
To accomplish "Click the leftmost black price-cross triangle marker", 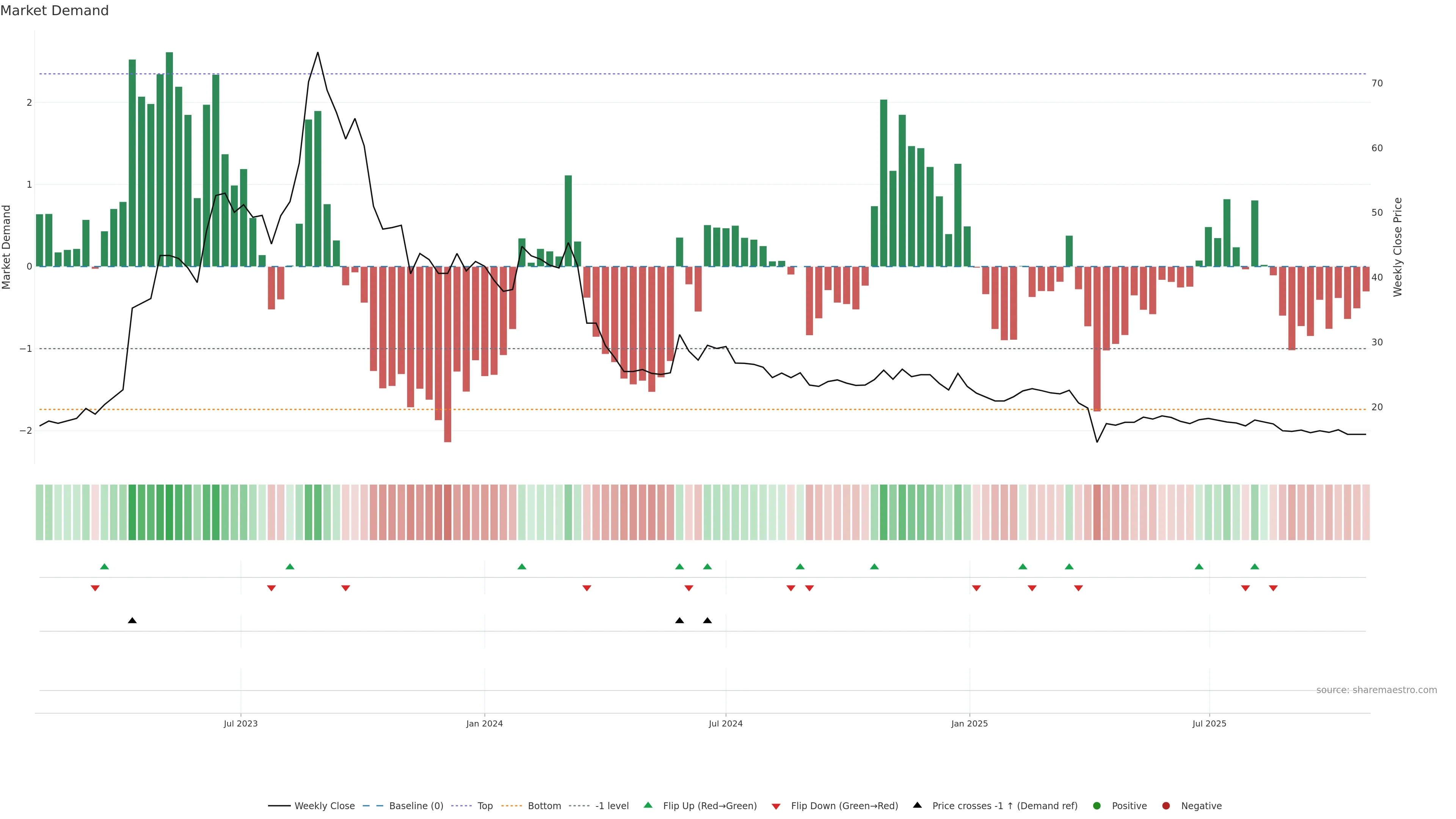I will tap(132, 621).
